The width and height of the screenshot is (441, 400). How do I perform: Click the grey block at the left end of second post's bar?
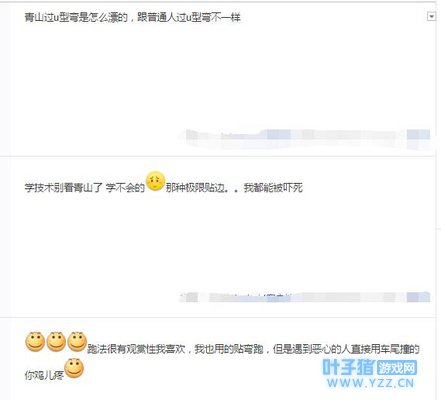[x=192, y=297]
